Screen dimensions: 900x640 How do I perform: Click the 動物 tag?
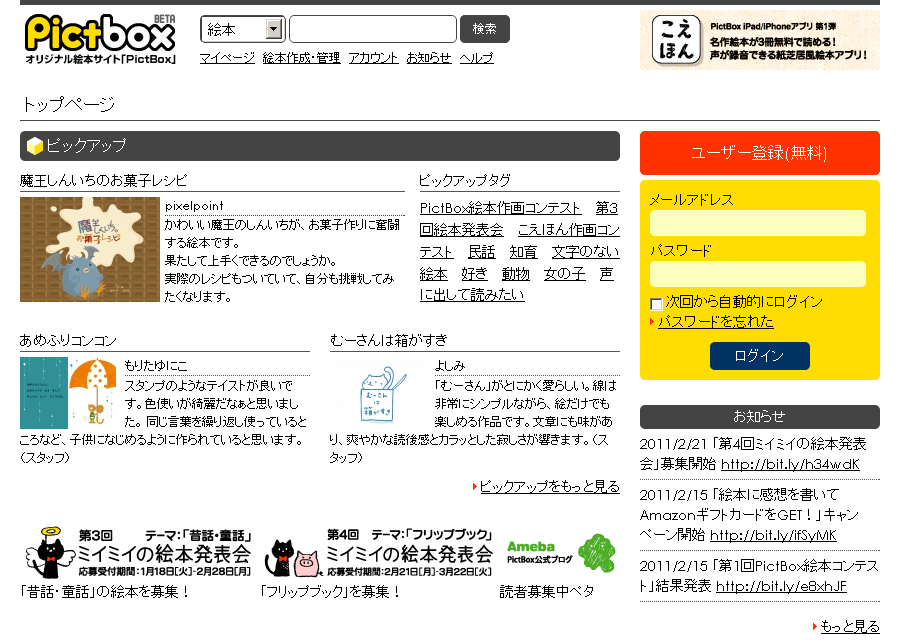pos(515,273)
